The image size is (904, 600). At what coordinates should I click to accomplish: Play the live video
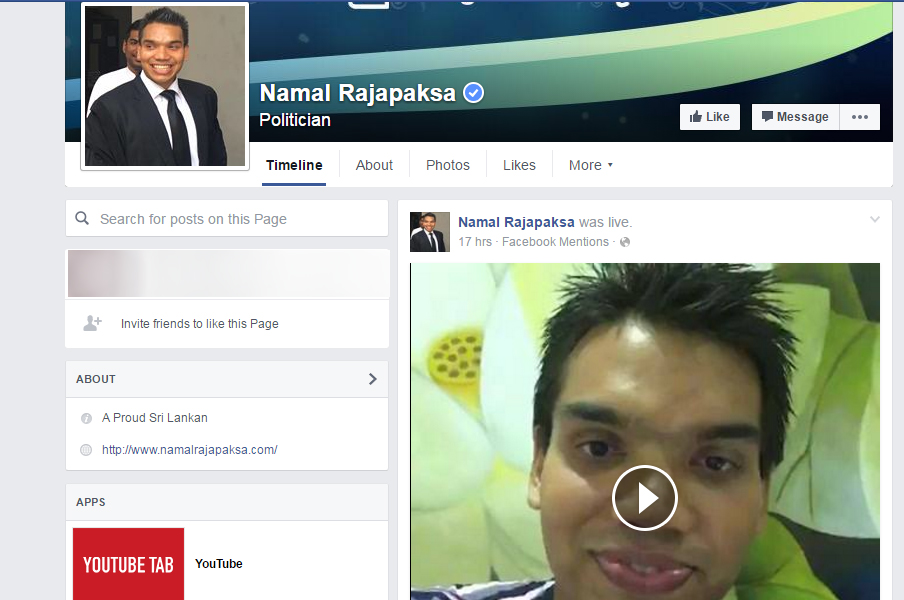[644, 497]
